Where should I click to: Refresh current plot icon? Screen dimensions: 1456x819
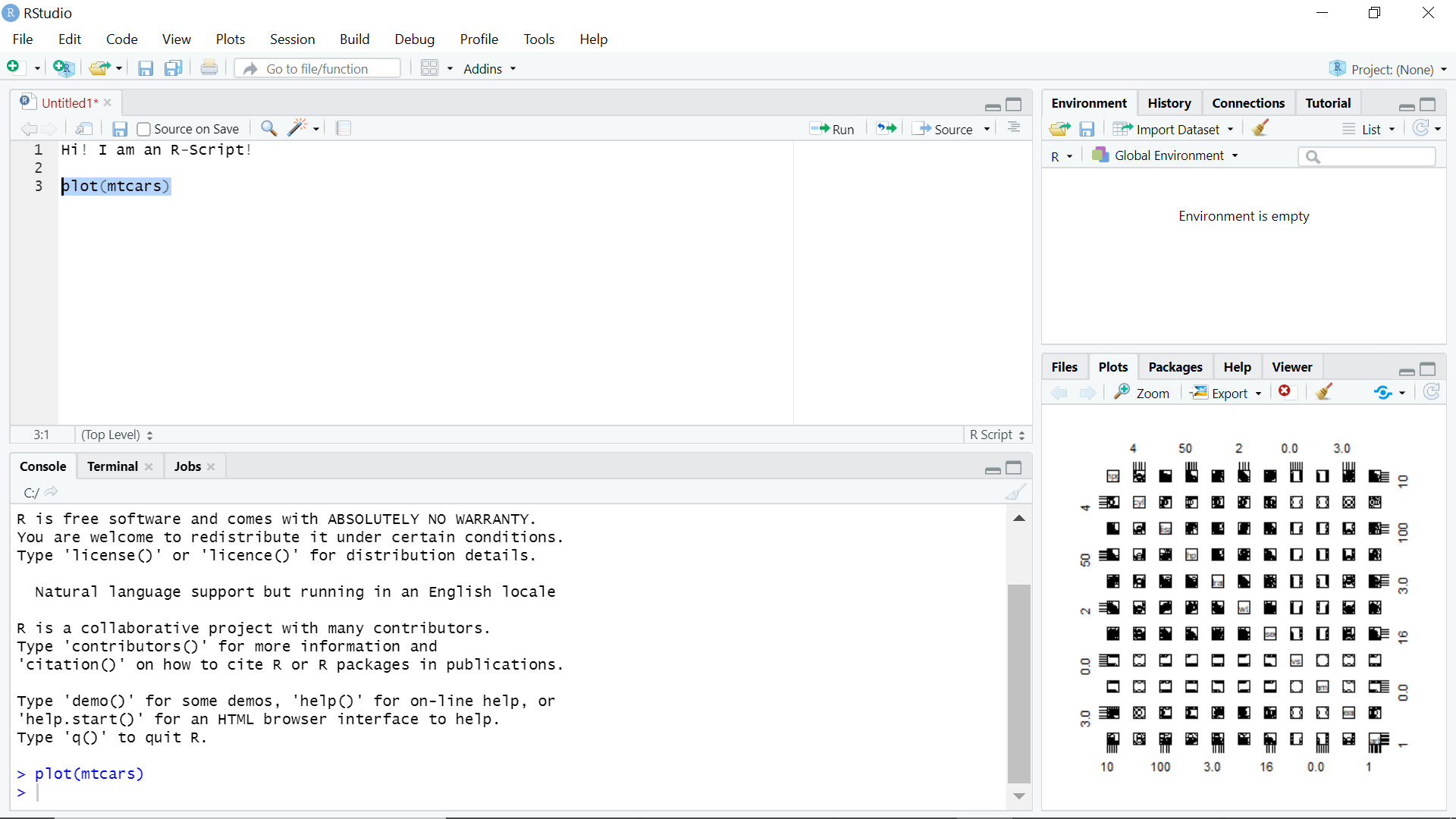(x=1432, y=391)
